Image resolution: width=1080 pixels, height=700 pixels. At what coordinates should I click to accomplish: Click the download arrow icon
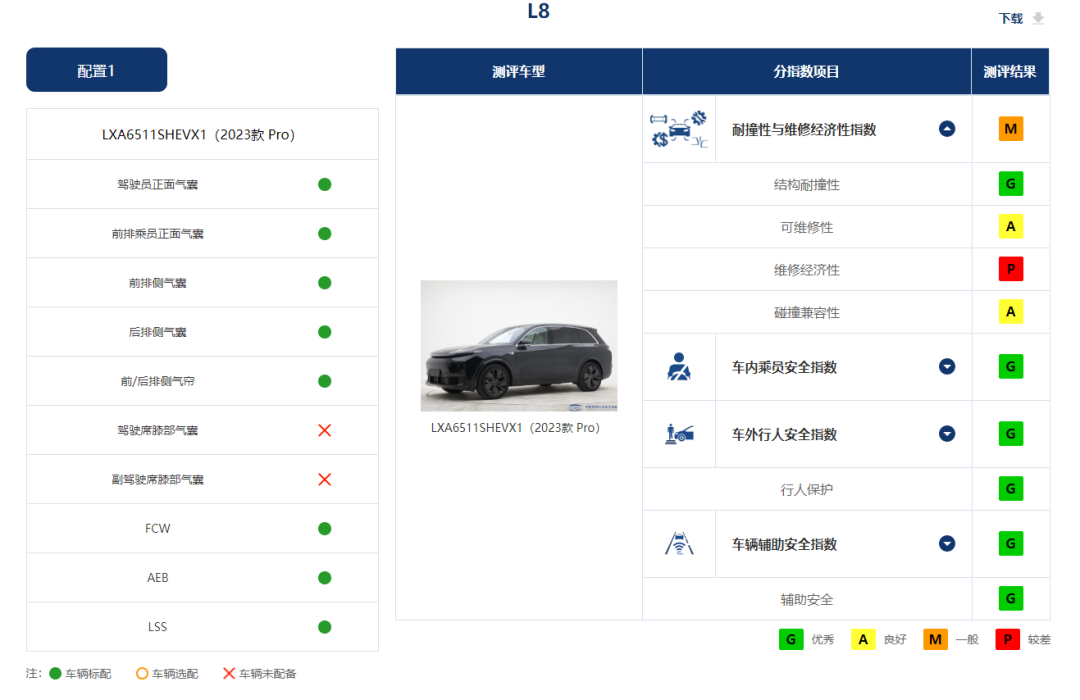point(1038,19)
